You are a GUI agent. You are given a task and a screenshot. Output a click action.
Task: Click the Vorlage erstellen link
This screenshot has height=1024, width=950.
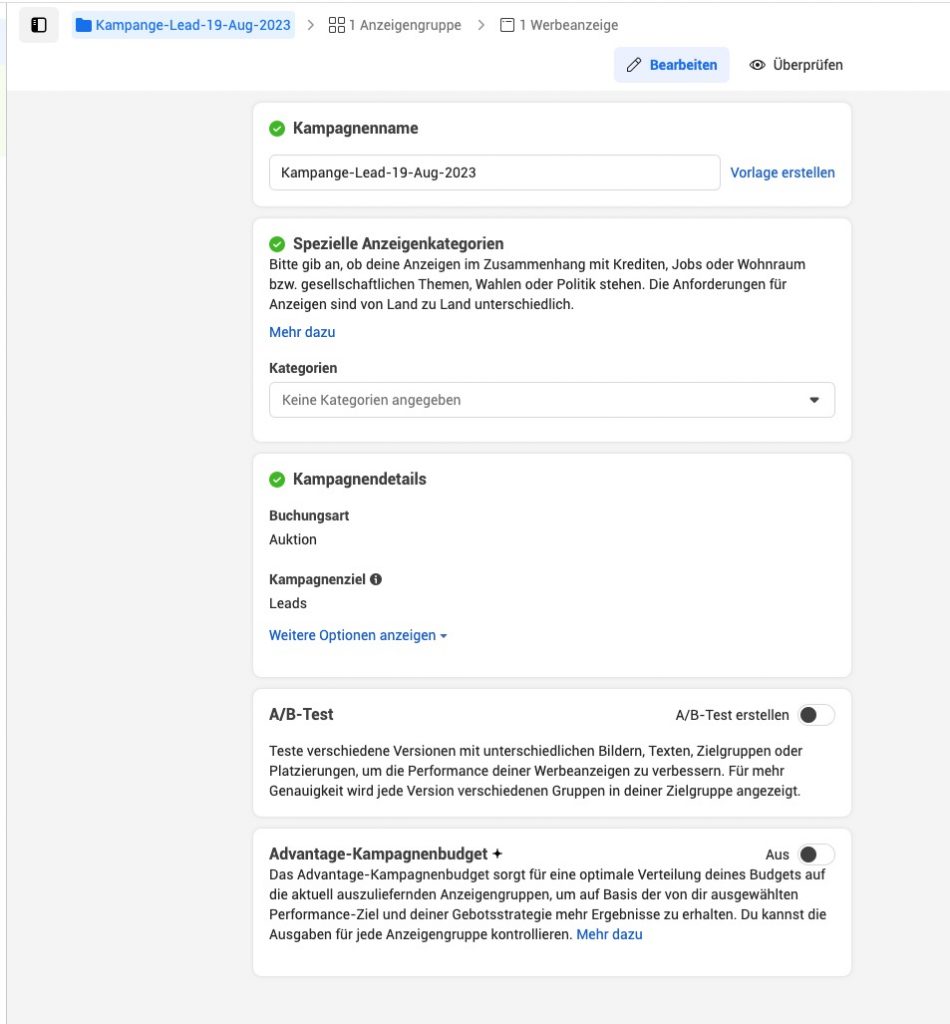782,172
